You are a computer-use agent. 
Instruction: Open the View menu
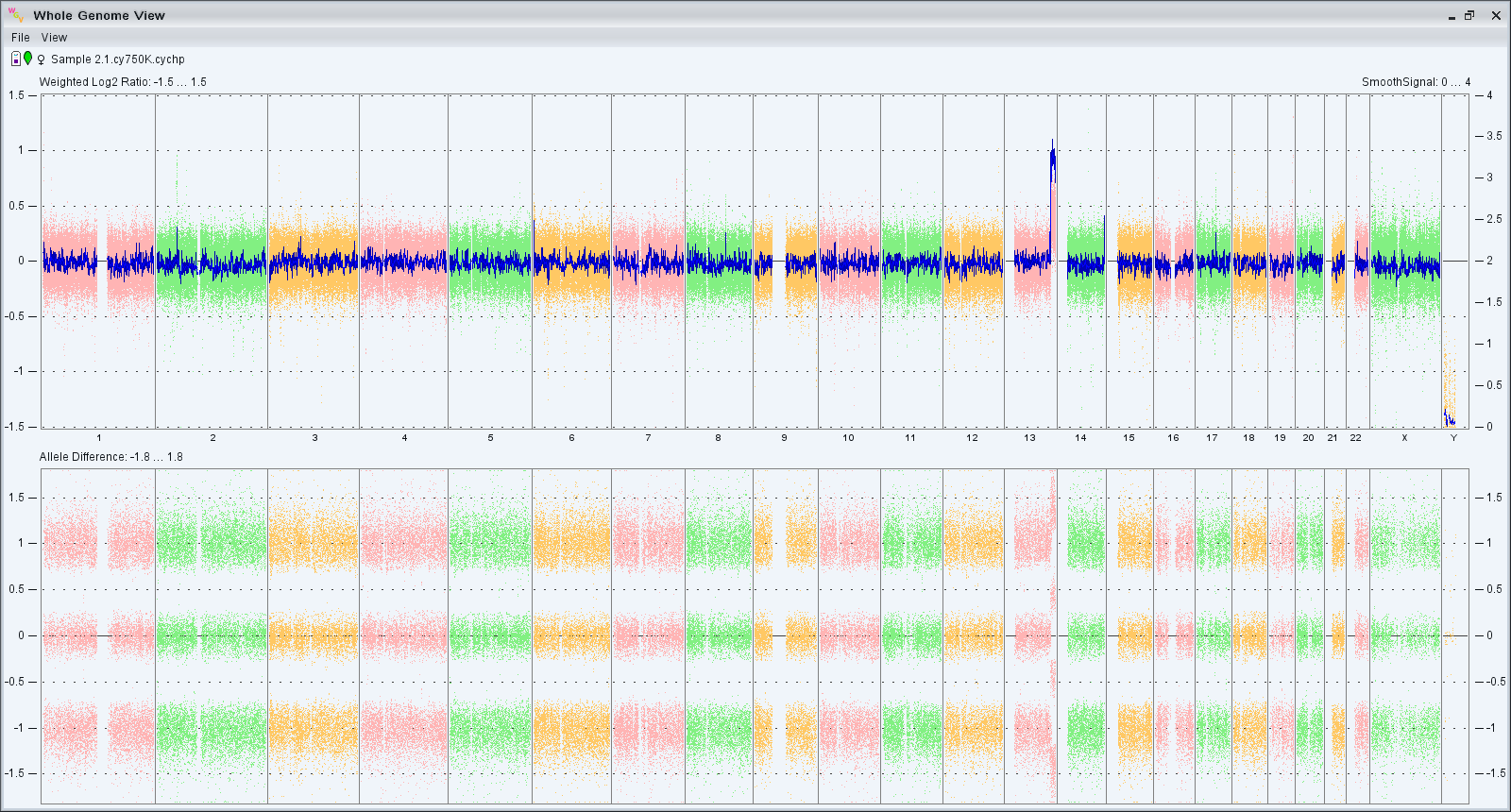pos(54,38)
